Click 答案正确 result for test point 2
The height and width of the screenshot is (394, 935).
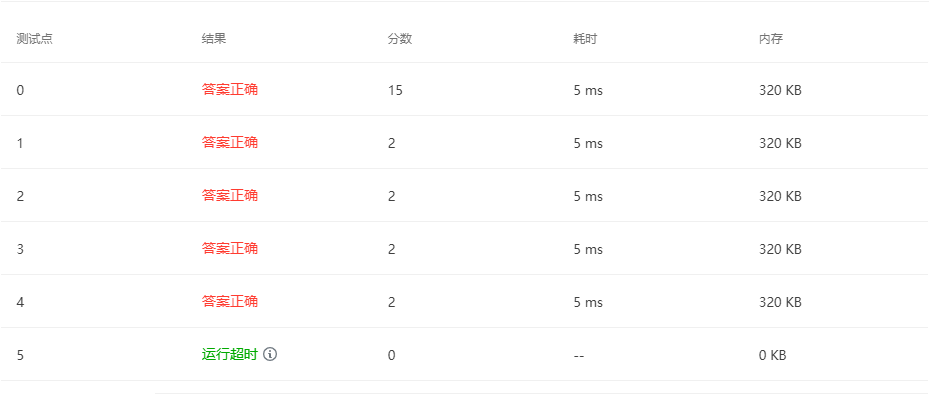(x=230, y=196)
